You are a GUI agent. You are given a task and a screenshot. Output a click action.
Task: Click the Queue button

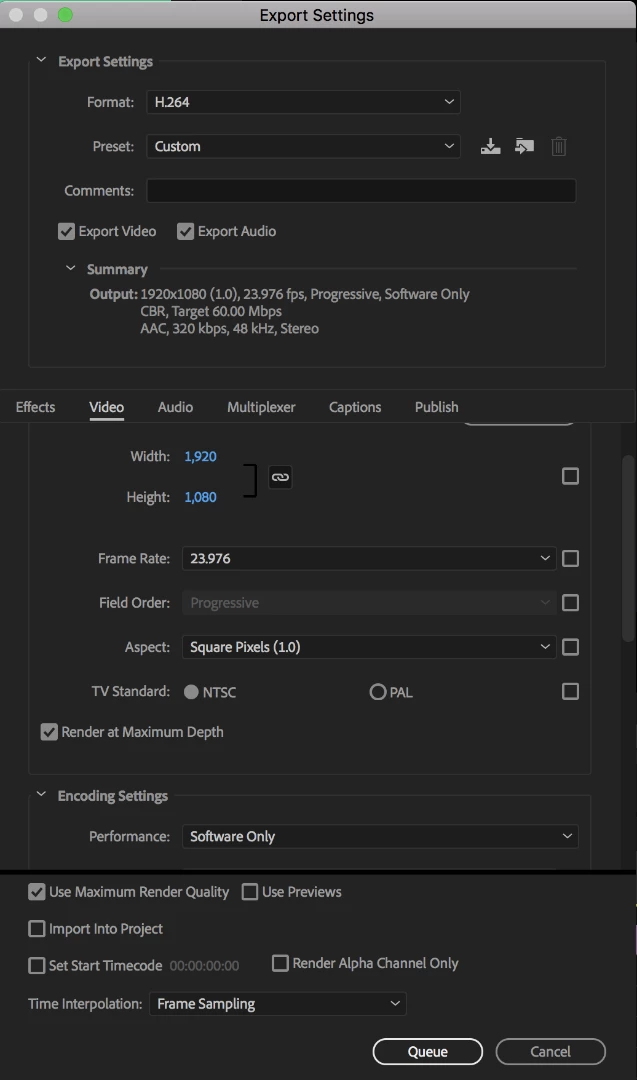coord(427,1051)
